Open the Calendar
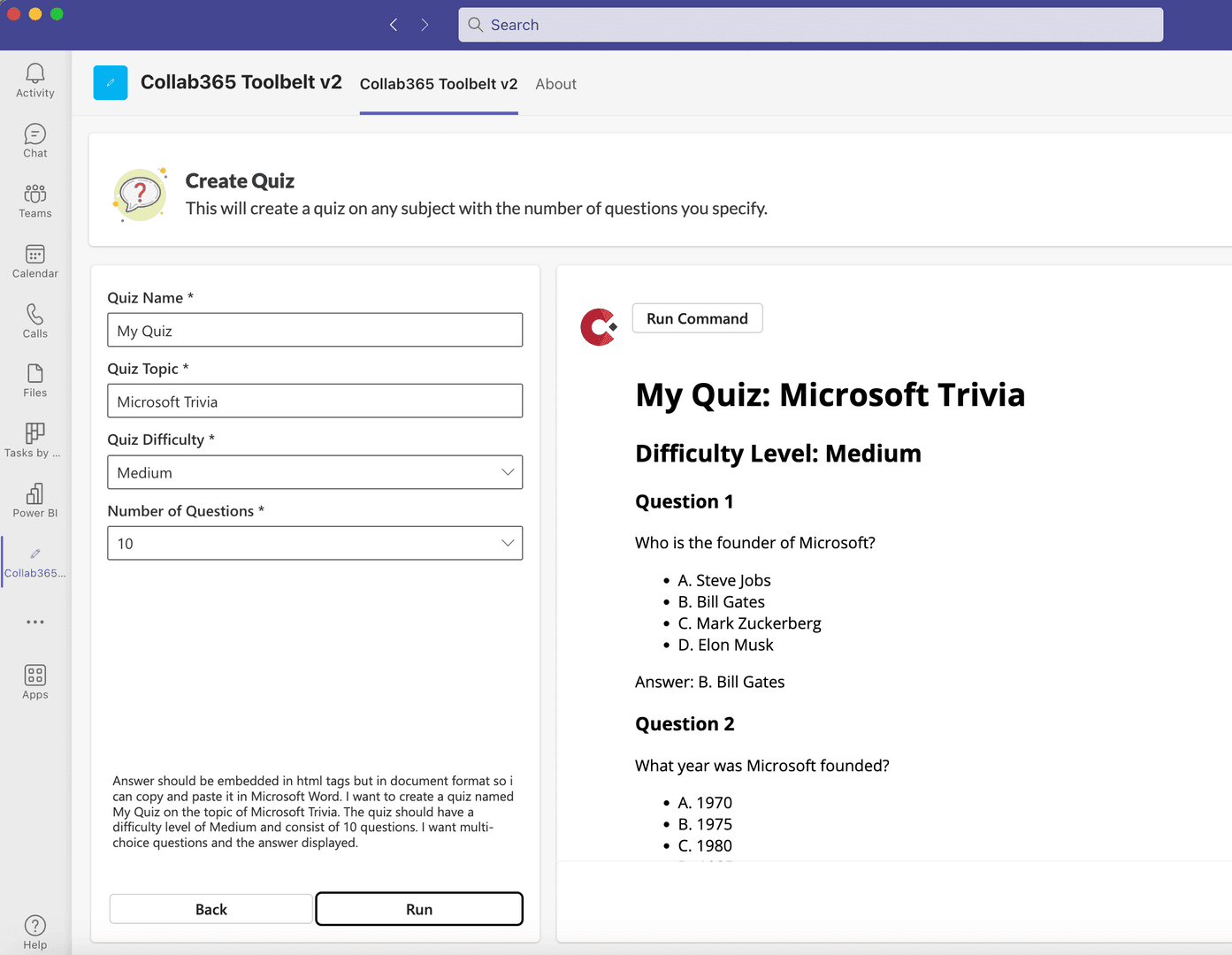The height and width of the screenshot is (955, 1232). pos(34,260)
